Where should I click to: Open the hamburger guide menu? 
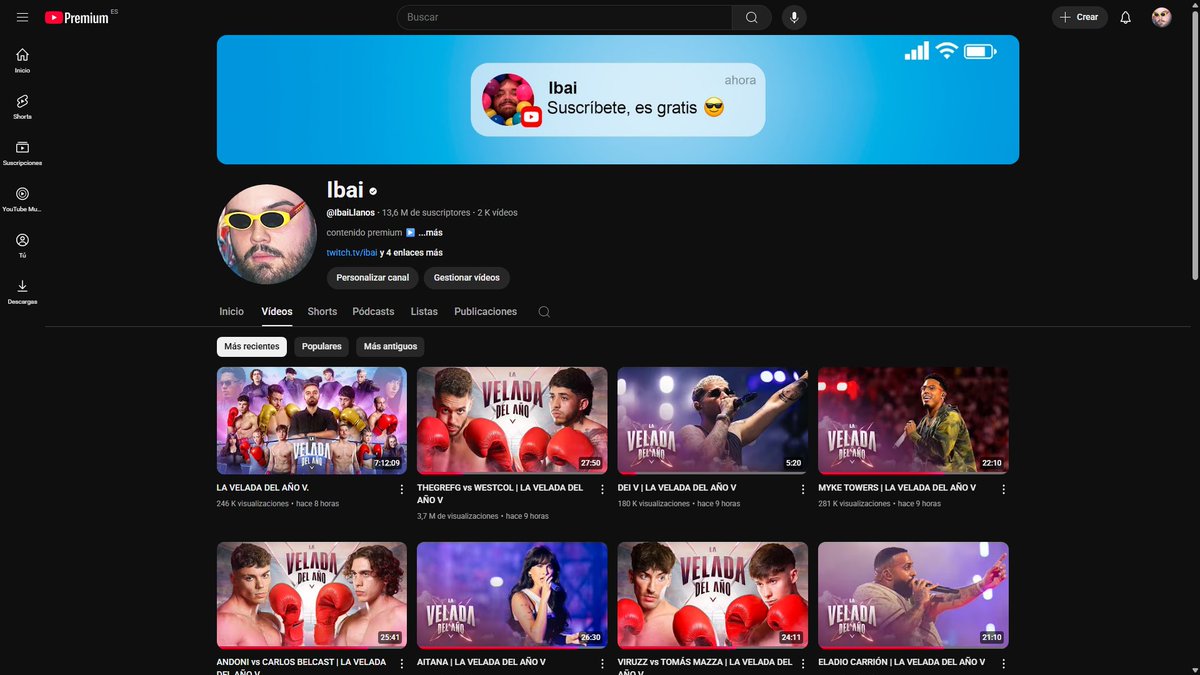(22, 17)
